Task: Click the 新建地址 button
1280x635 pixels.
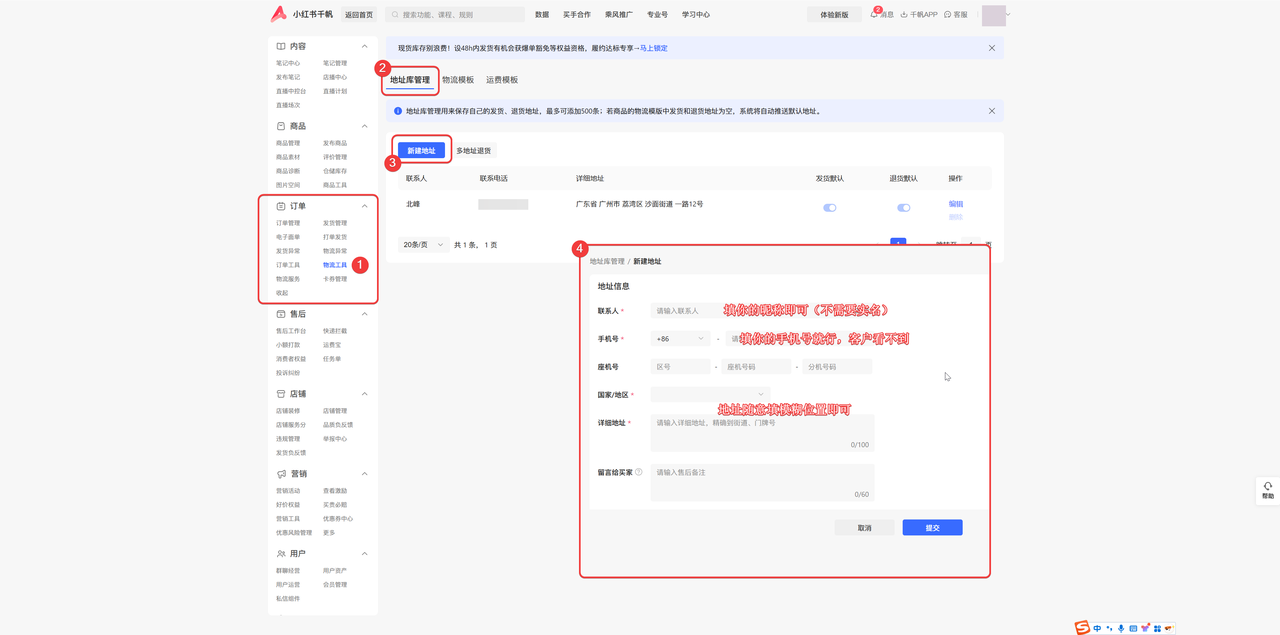Action: click(421, 151)
